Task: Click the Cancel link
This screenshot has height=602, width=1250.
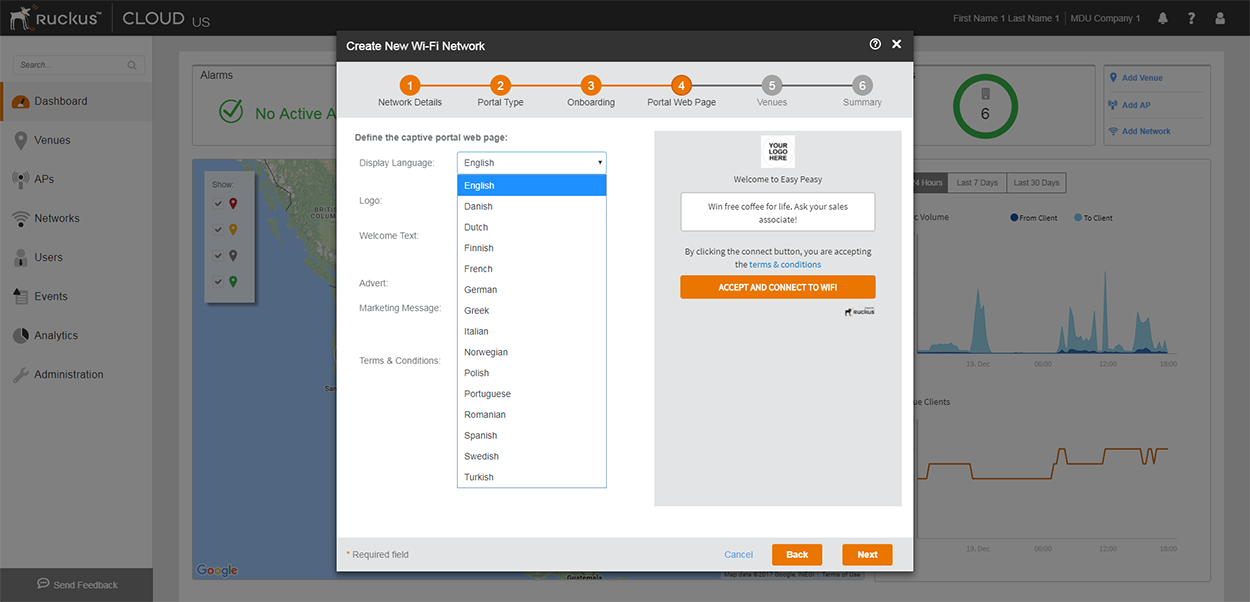Action: point(738,554)
